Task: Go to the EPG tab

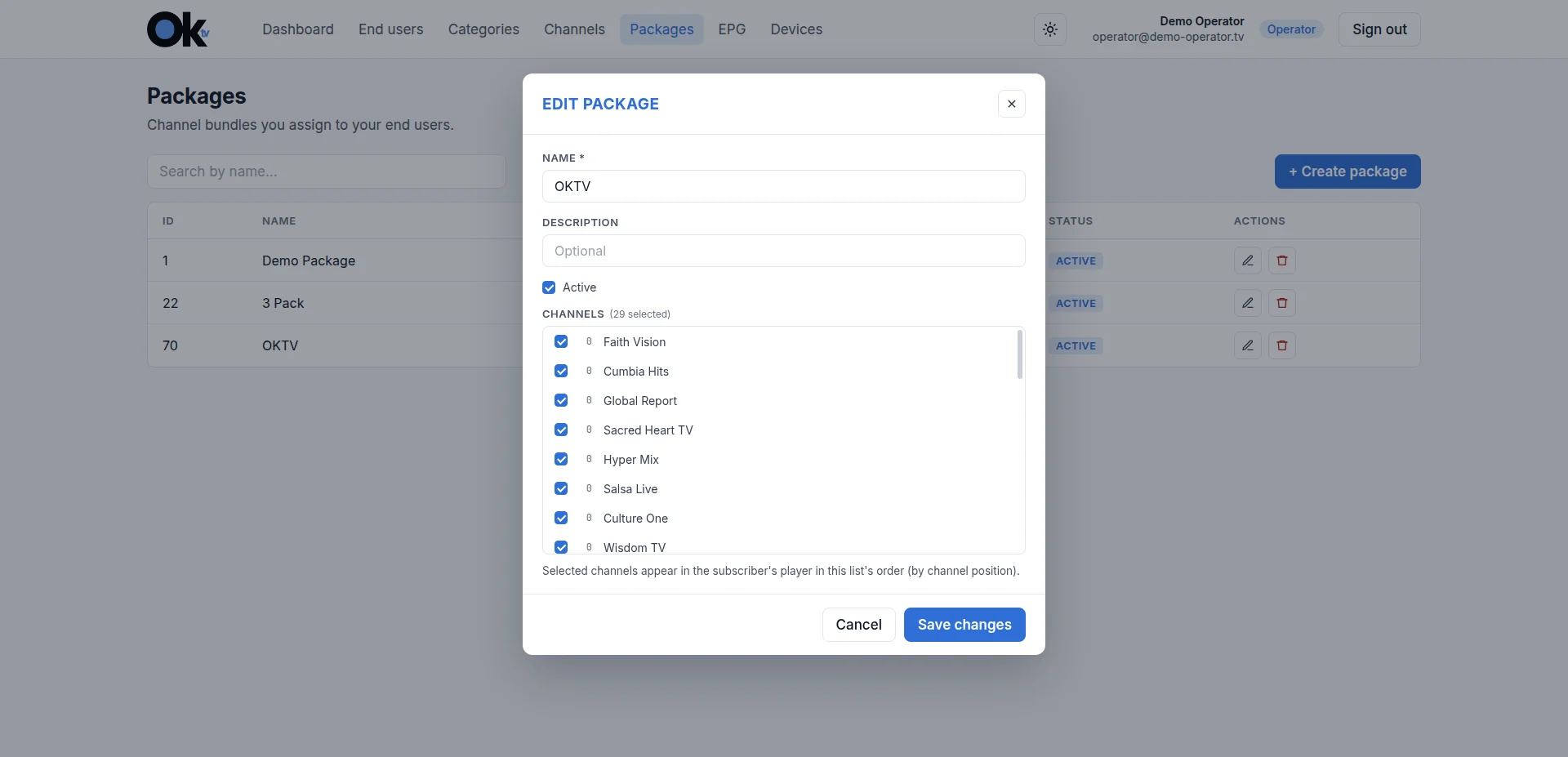Action: [732, 29]
